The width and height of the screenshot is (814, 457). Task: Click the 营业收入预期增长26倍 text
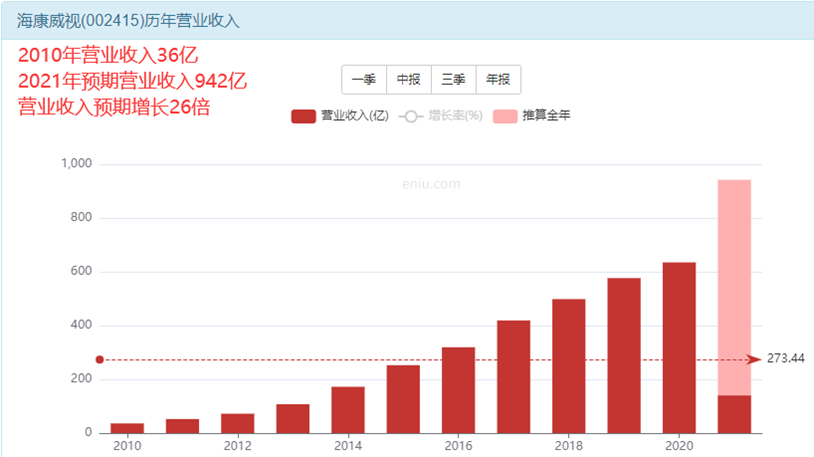[114, 107]
